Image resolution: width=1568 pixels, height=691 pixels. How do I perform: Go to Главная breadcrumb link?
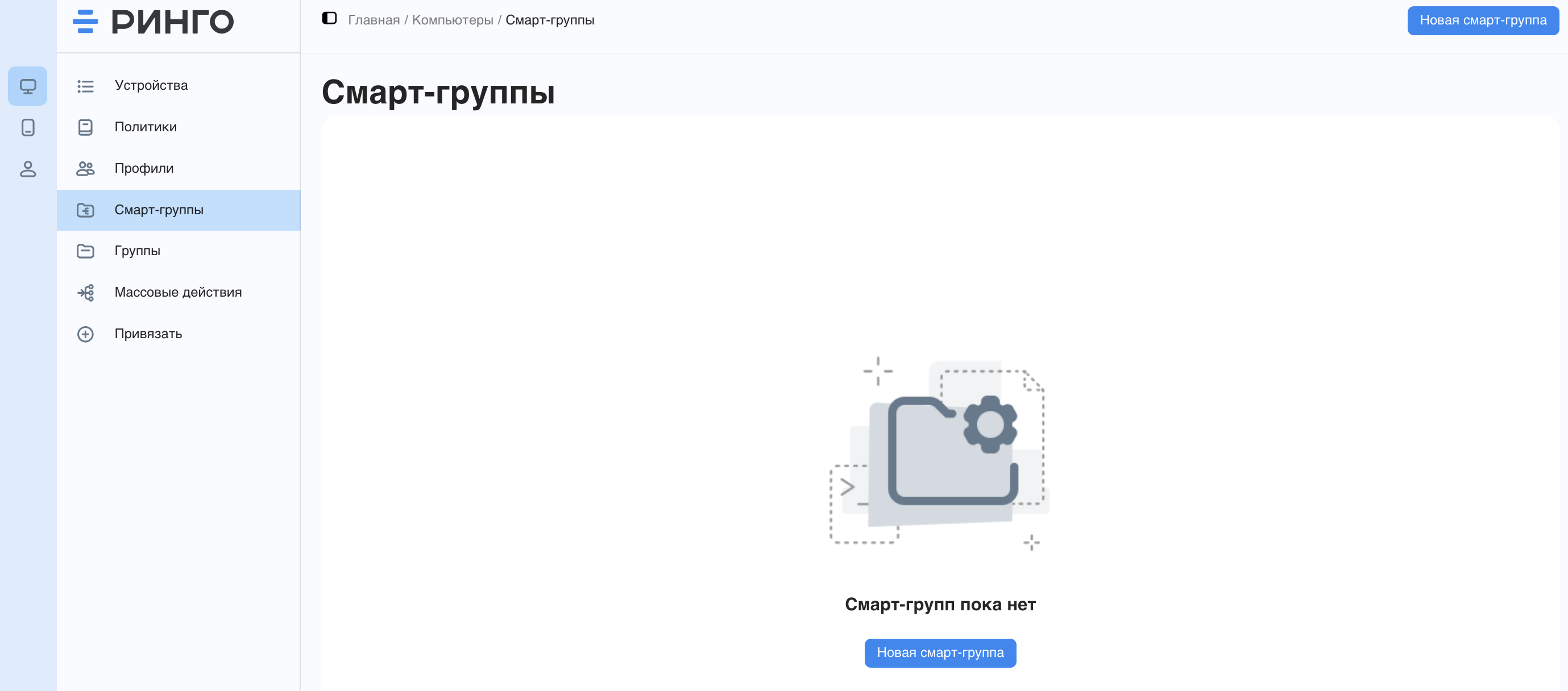point(374,20)
